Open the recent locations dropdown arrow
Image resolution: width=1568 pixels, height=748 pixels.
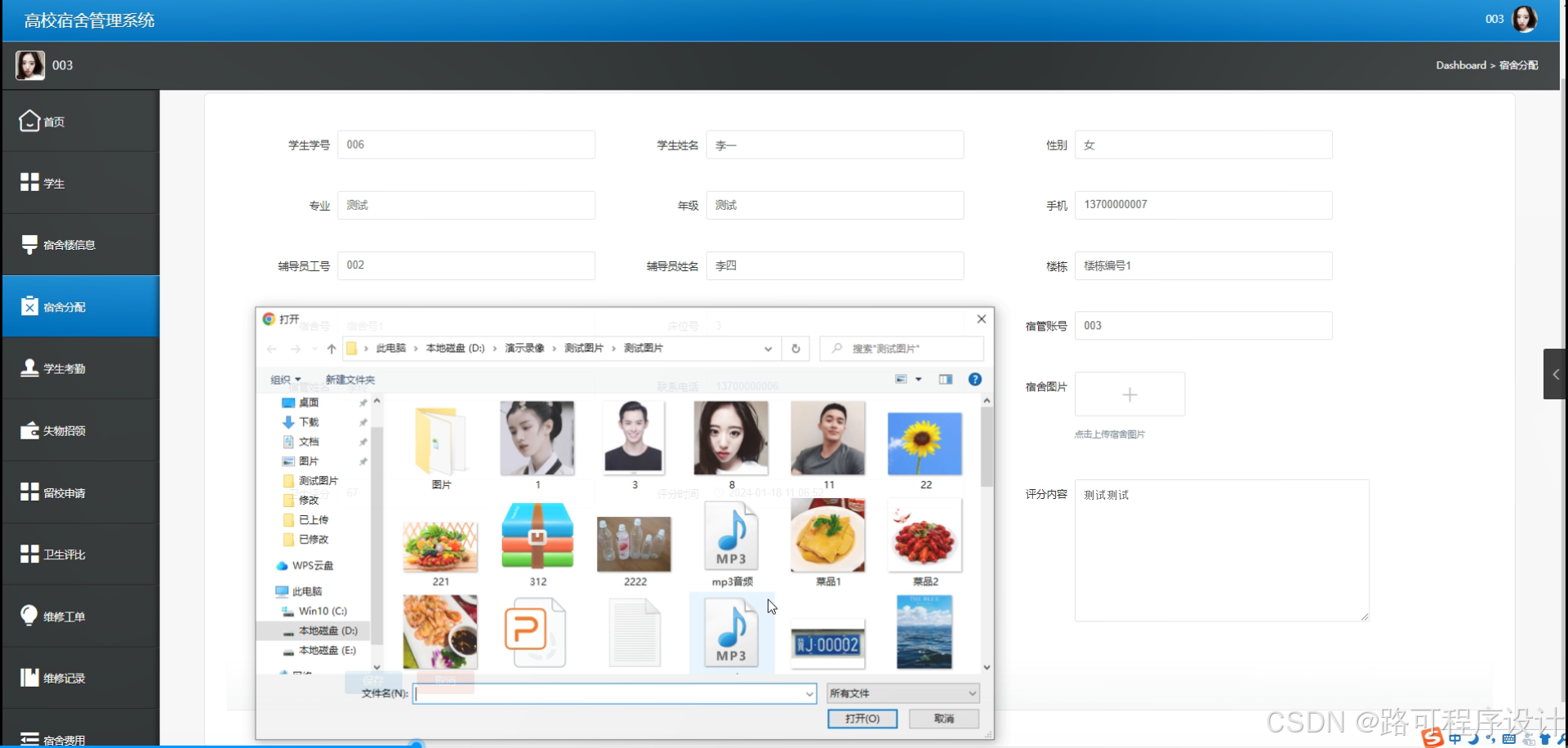click(314, 349)
